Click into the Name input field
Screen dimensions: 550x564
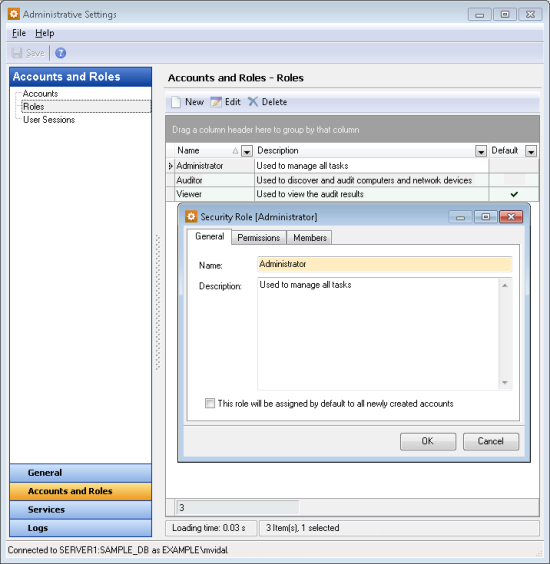tap(384, 264)
